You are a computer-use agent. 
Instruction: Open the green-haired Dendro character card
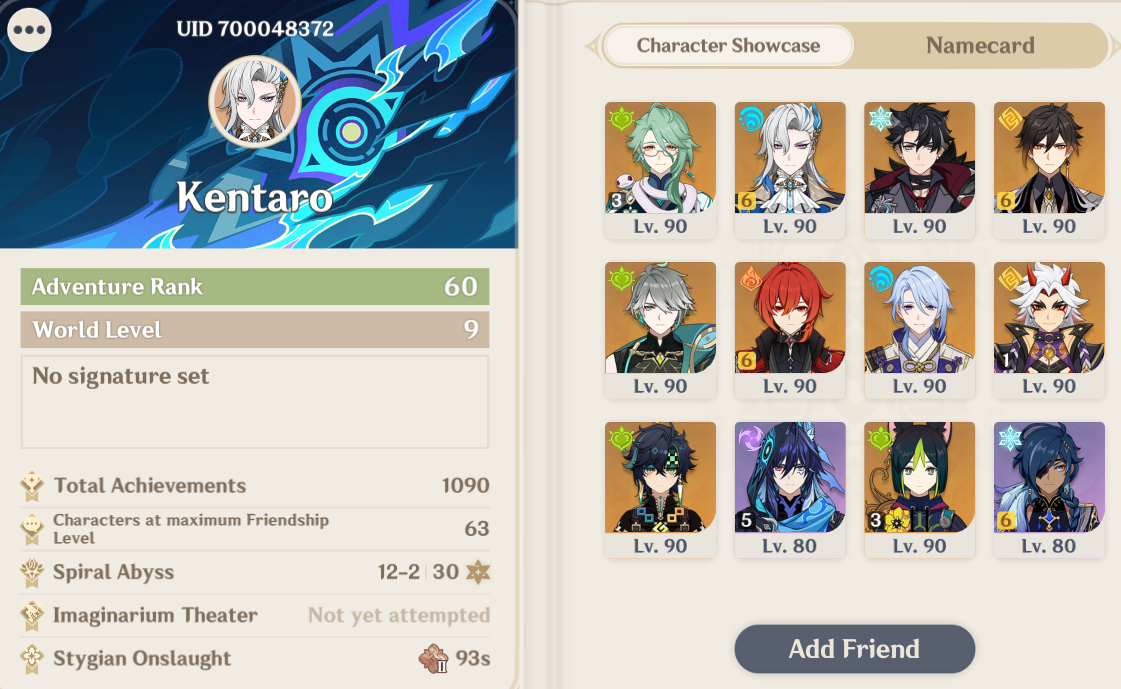(660, 170)
